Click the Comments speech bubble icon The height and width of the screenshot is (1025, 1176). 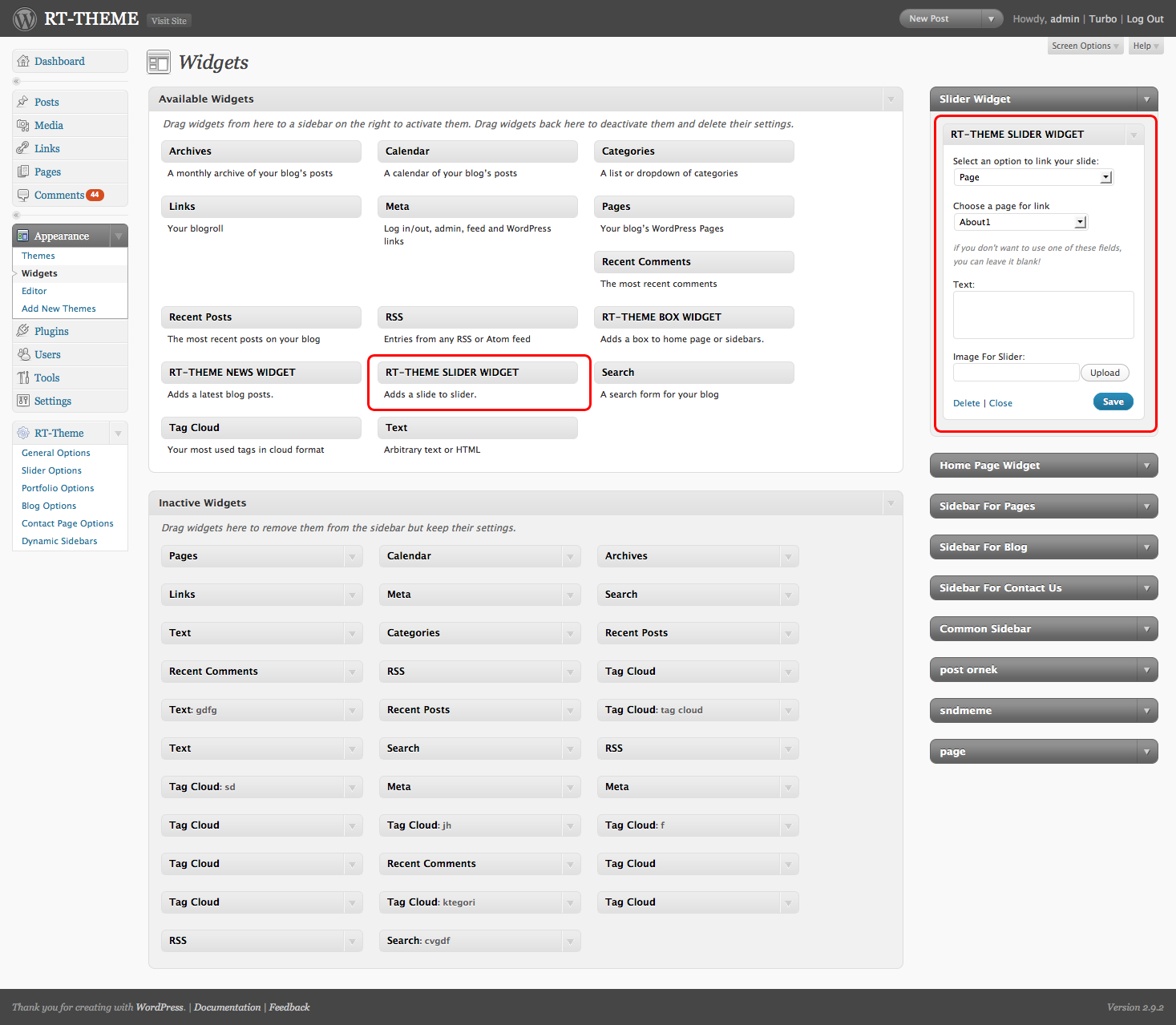tap(23, 195)
